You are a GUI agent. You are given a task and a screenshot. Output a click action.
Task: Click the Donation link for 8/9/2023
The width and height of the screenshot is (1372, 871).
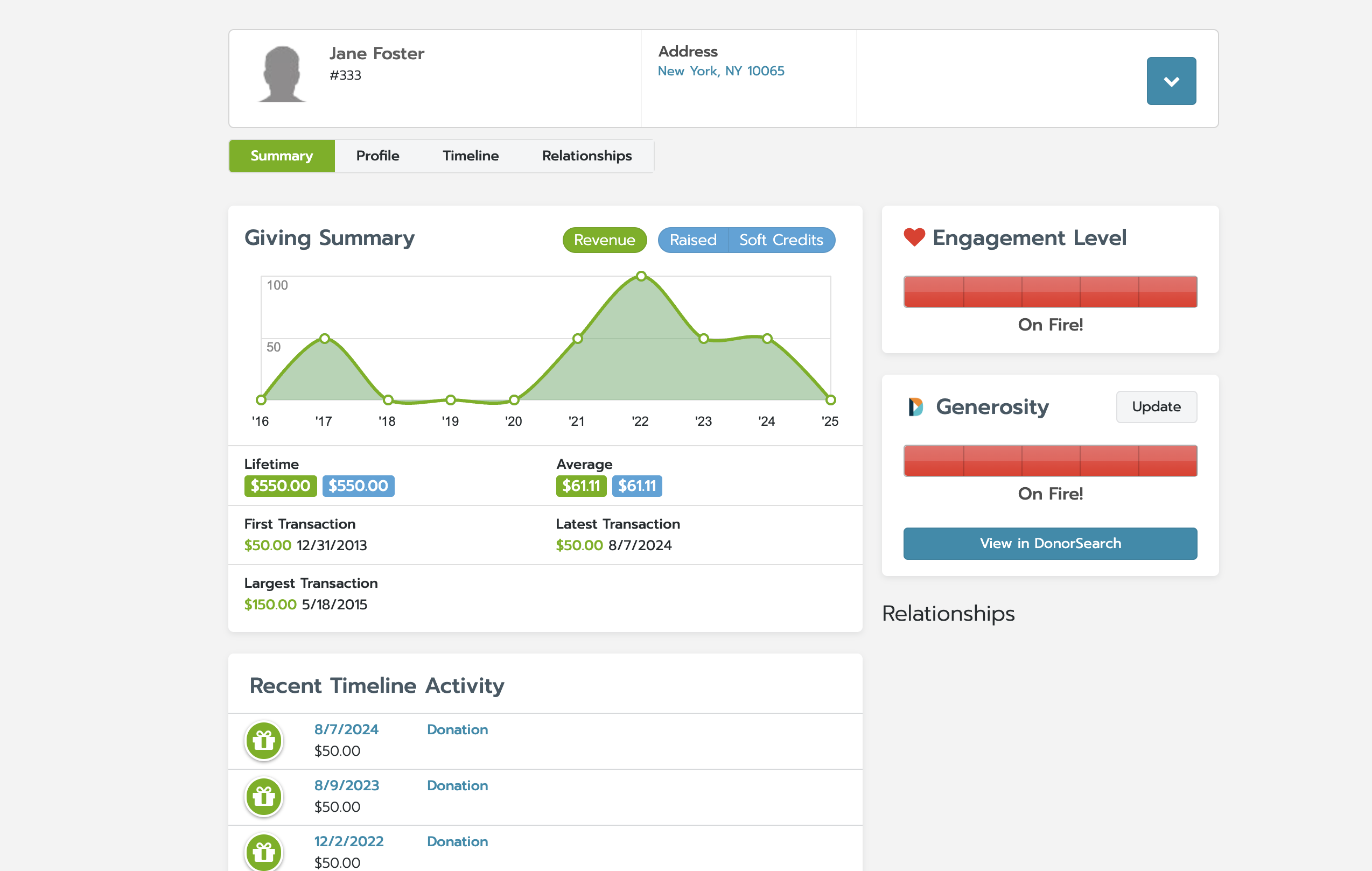point(457,785)
